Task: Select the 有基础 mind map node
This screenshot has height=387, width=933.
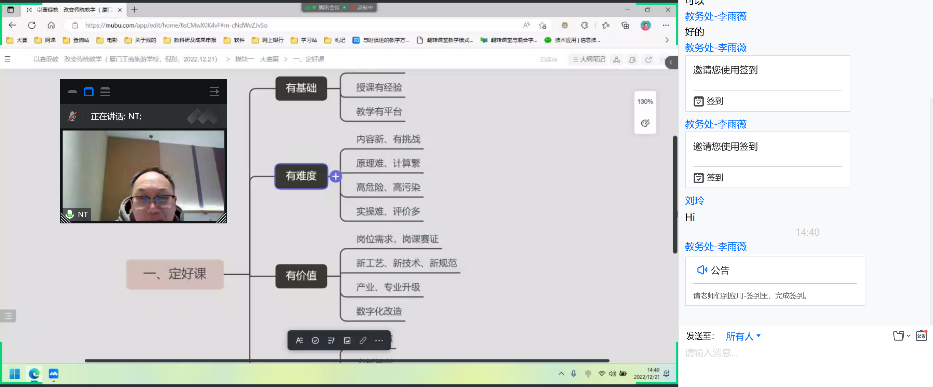Action: pos(301,89)
